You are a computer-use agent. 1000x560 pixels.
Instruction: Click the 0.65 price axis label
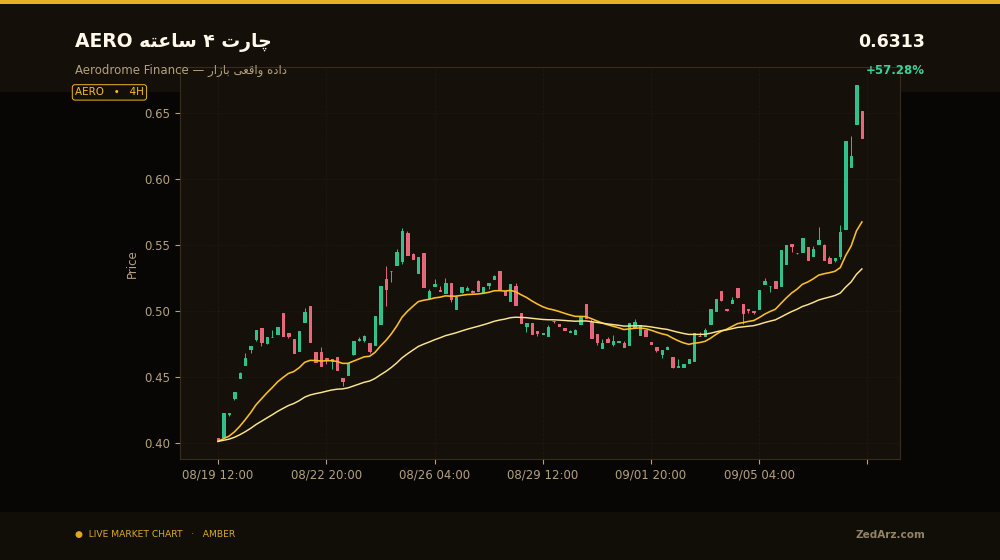tap(158, 114)
